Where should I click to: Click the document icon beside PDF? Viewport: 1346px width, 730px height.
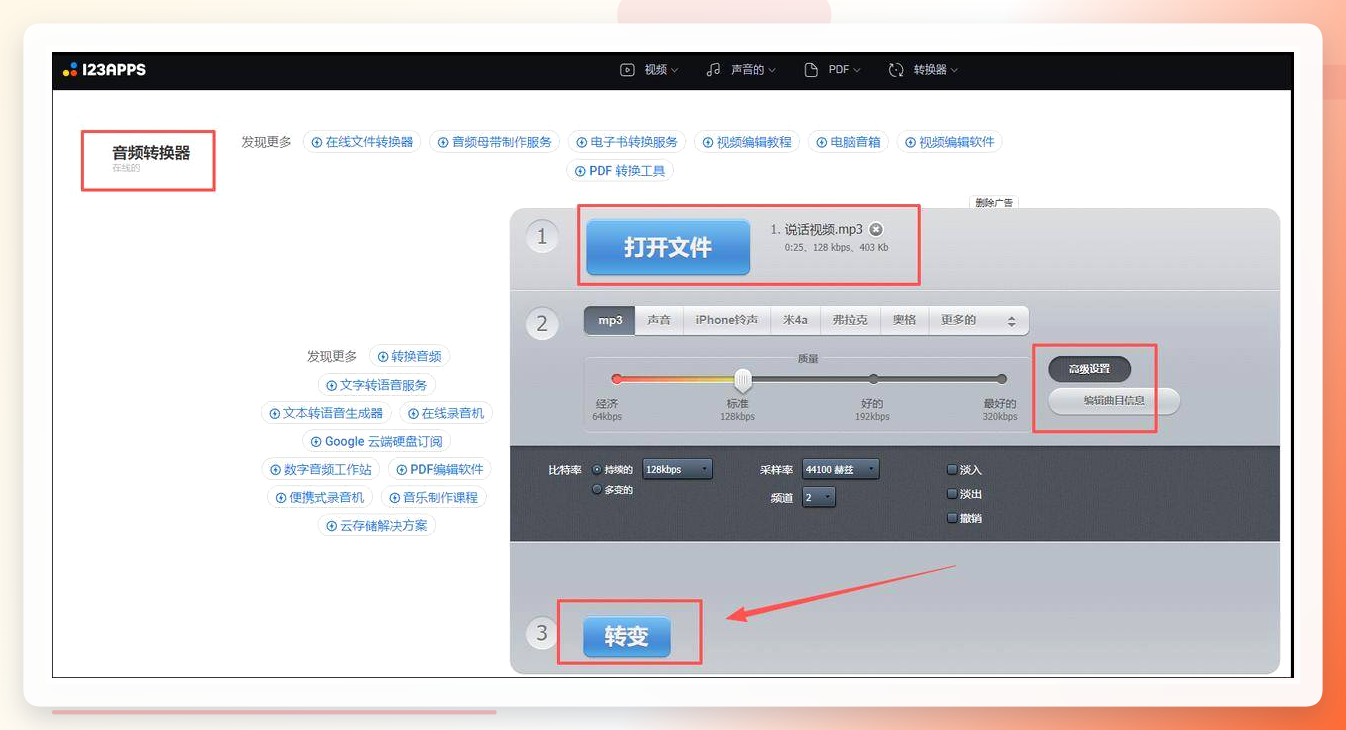[811, 70]
